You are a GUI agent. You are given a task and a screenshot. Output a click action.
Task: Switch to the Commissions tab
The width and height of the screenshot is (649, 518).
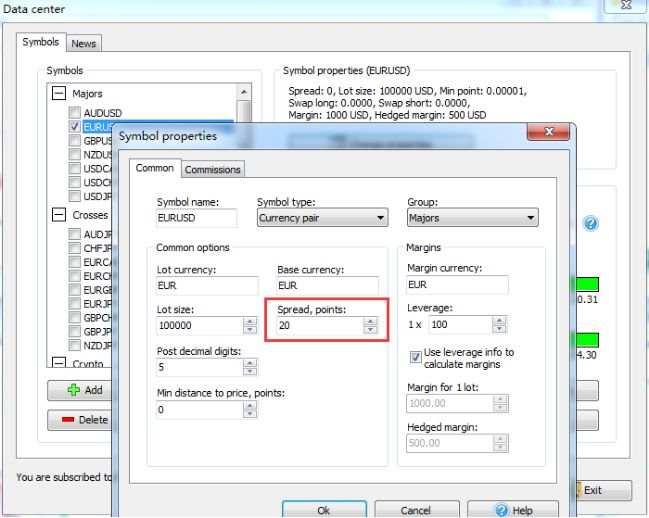[213, 170]
